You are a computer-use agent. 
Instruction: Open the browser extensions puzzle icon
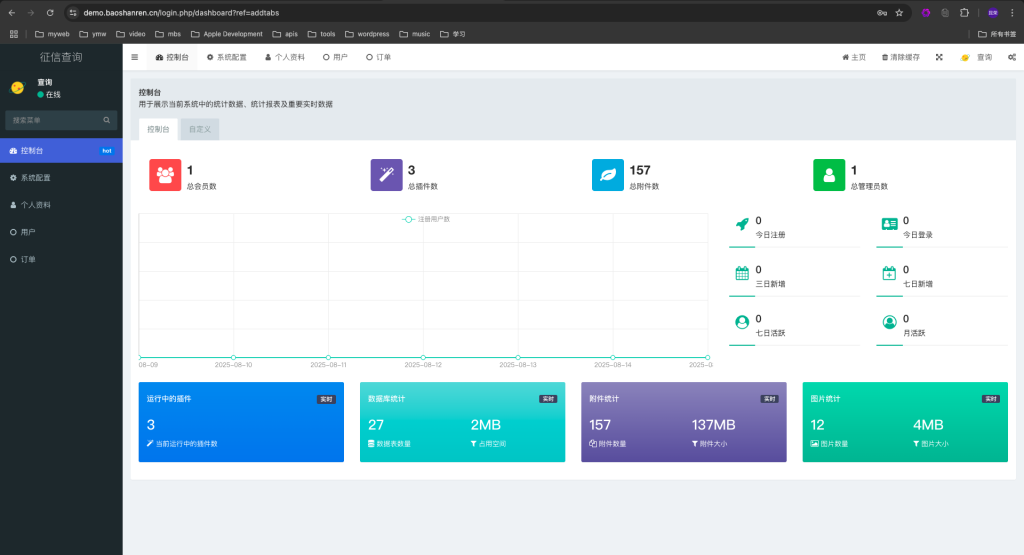coord(964,12)
